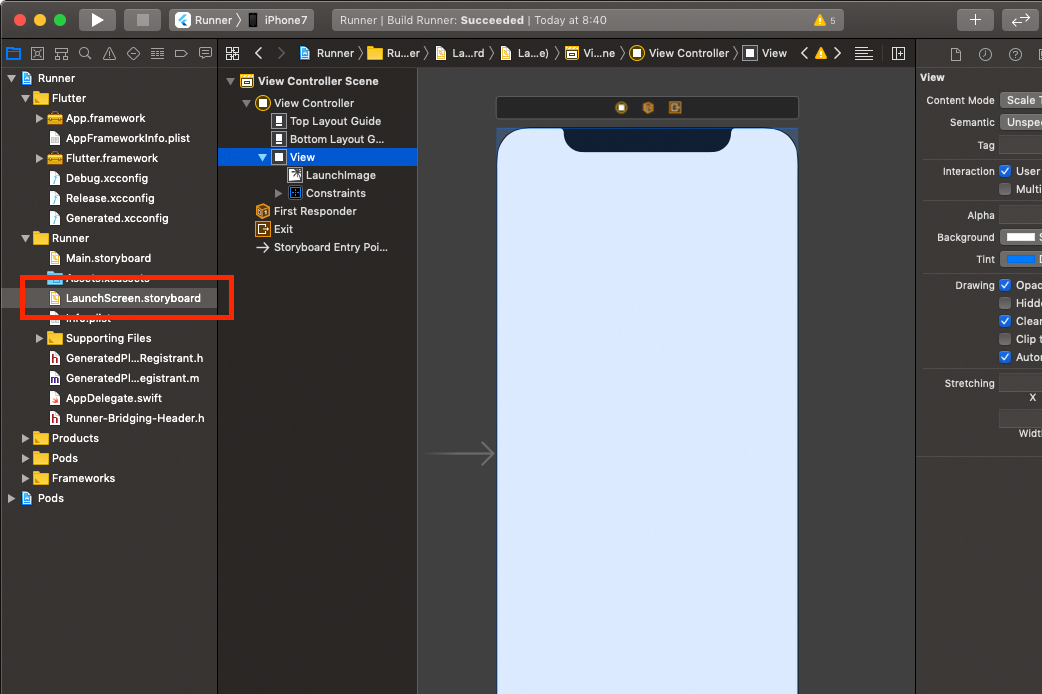Screen dimensions: 1042x694
Task: Jump to the previous issue chevron
Action: coord(805,53)
